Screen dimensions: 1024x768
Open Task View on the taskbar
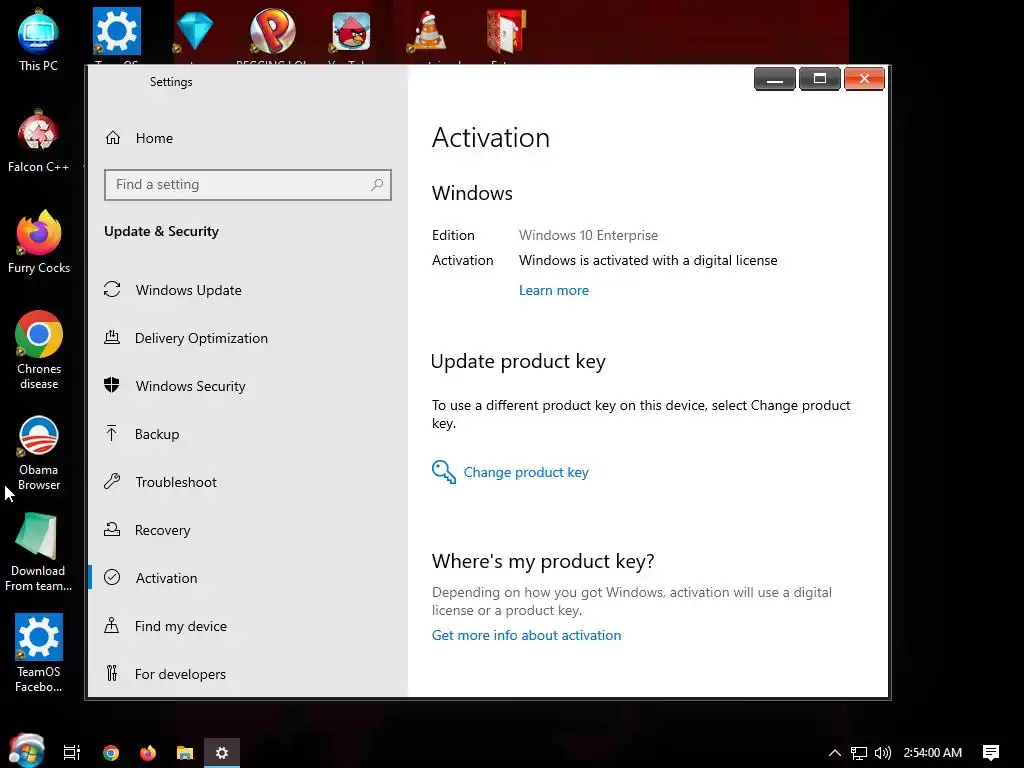coord(72,753)
